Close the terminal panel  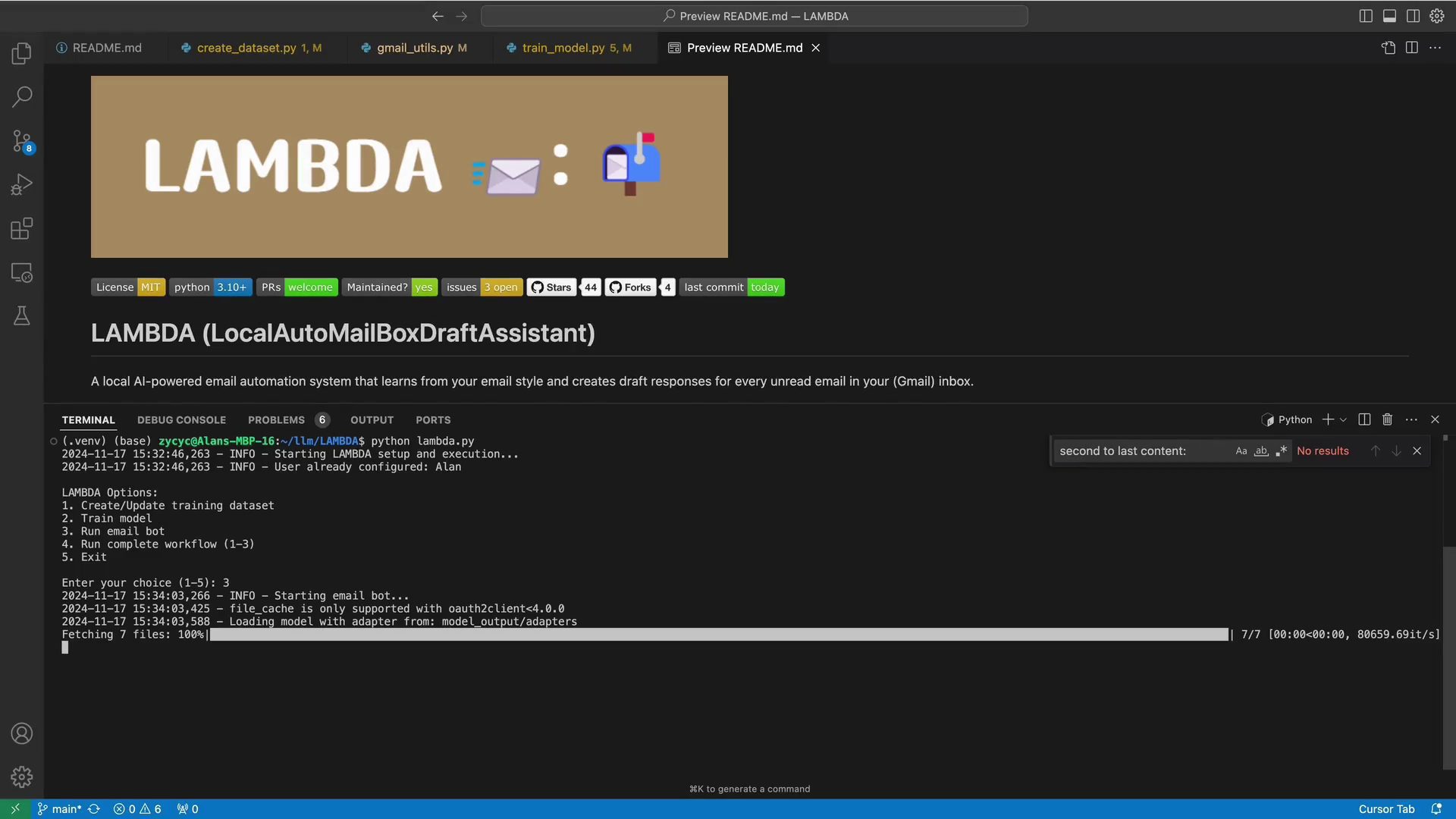click(1435, 420)
